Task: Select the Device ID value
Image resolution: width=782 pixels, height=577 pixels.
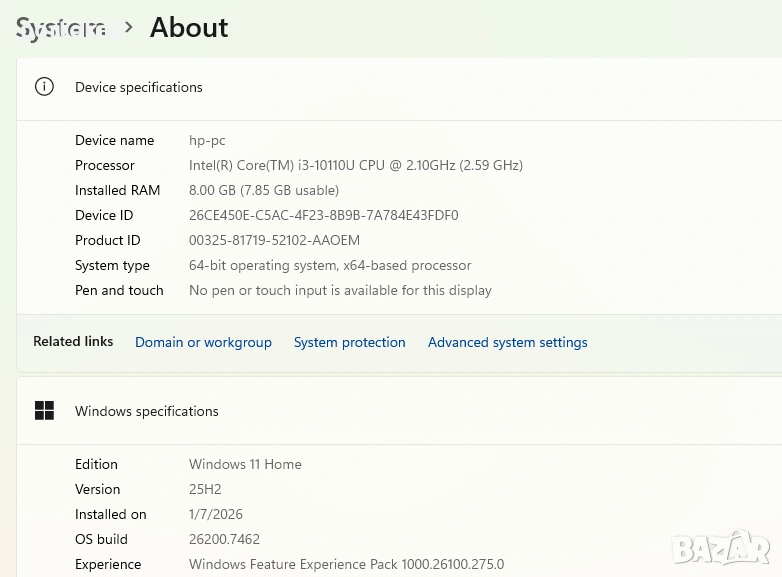Action: [323, 215]
